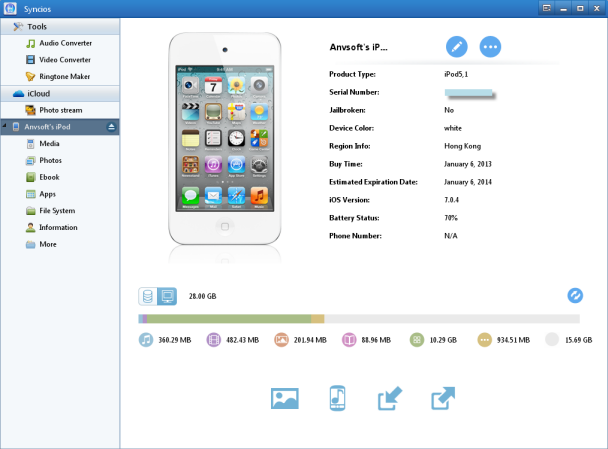
Task: Collapse the Anvsoft's iPod tree node
Action: 4,126
